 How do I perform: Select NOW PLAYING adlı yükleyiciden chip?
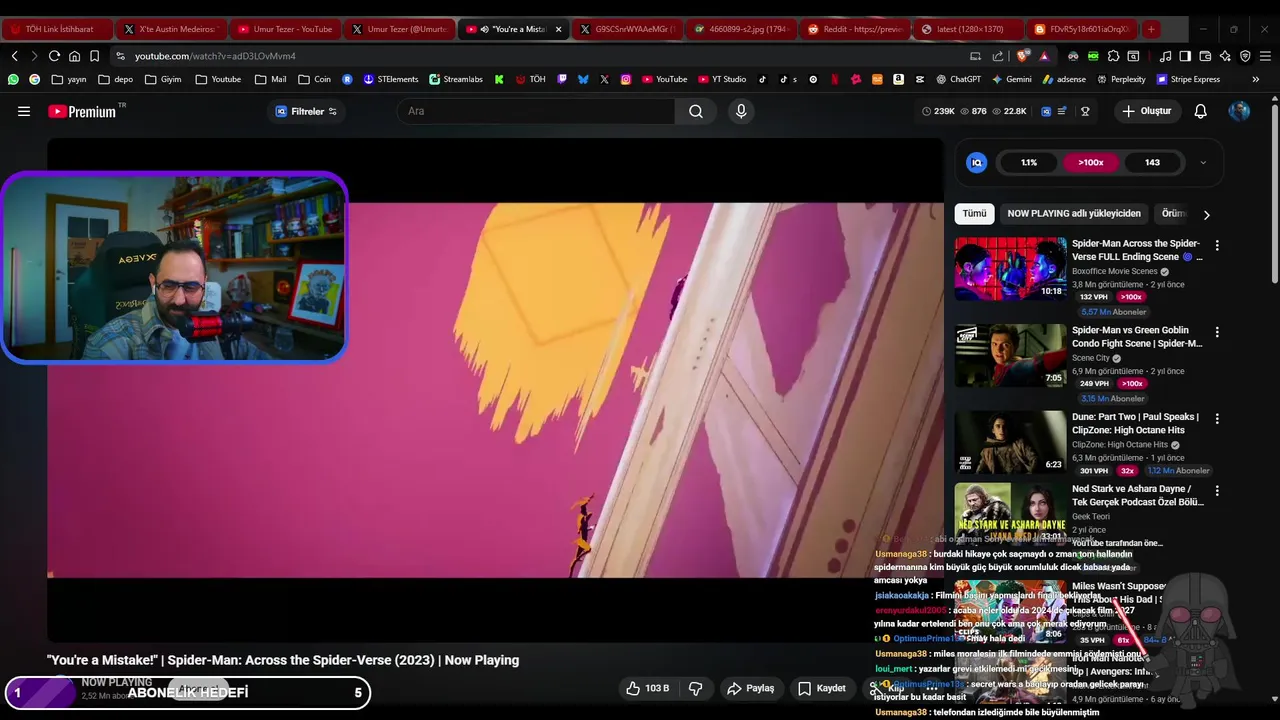point(1073,214)
